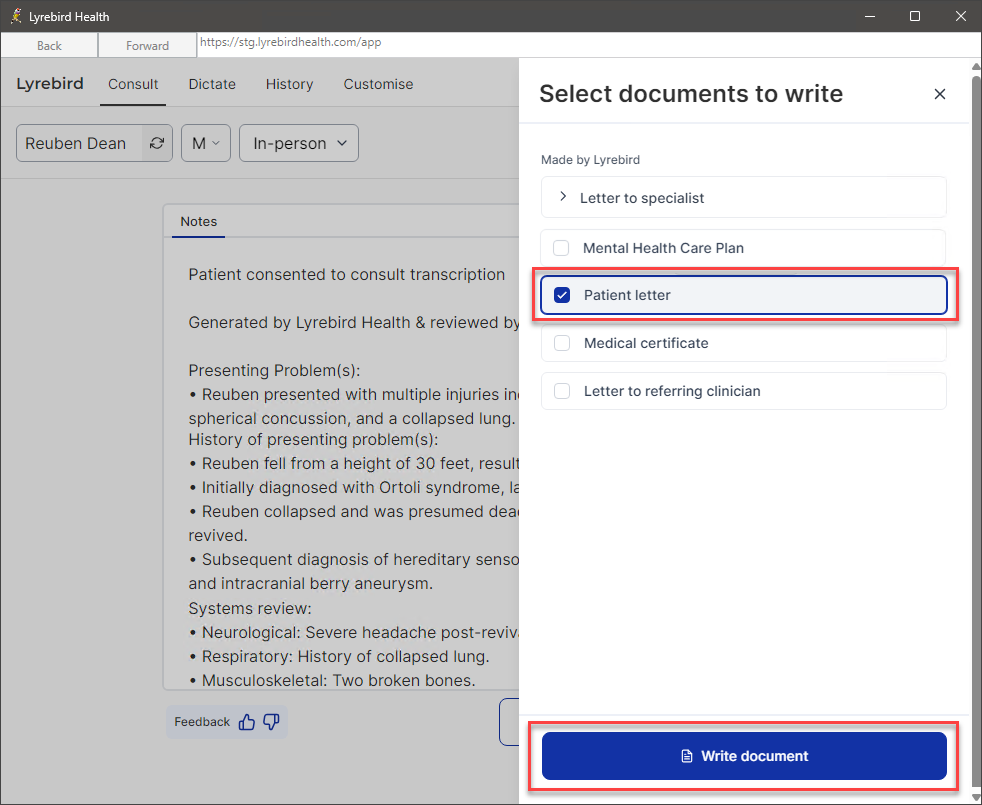Click the Feedback label
Screen dimensions: 982x805
click(x=202, y=722)
